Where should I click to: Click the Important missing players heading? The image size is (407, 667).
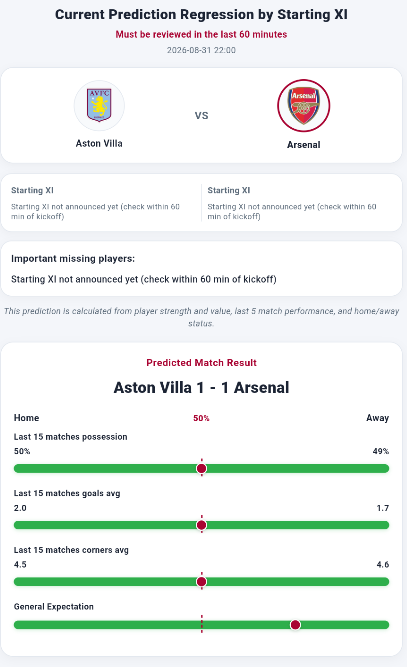(x=73, y=259)
